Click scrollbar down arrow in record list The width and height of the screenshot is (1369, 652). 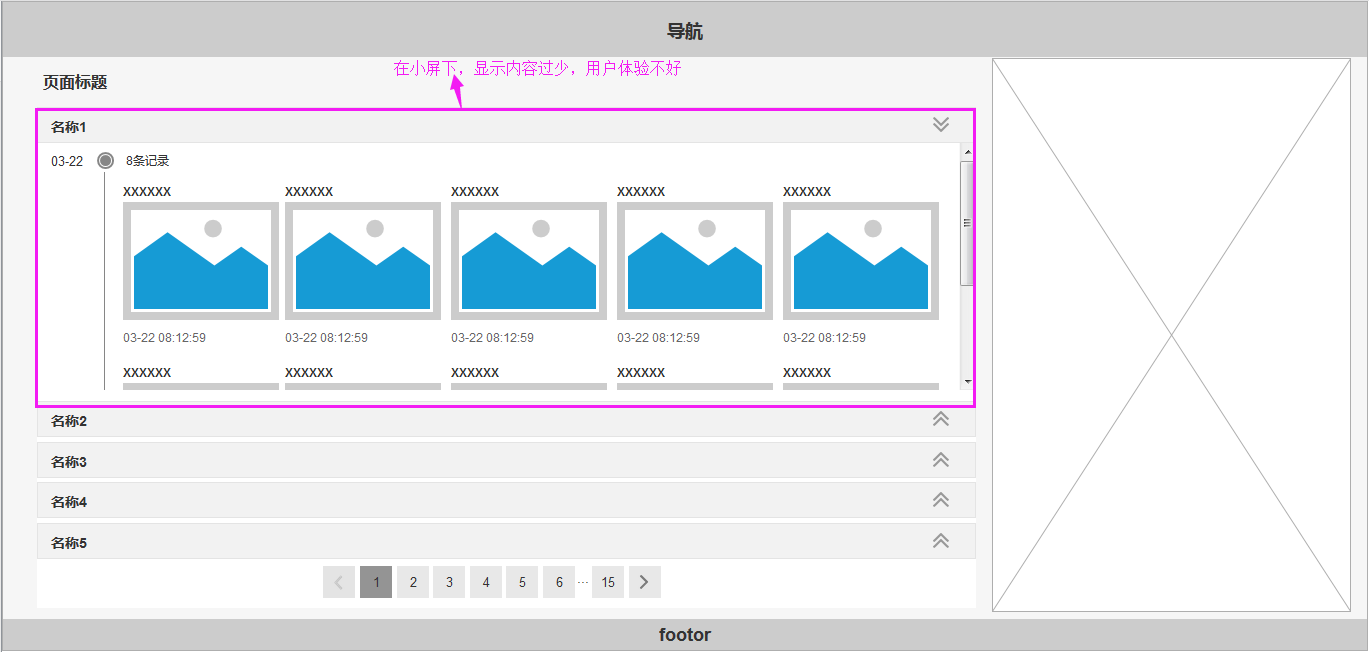point(967,382)
